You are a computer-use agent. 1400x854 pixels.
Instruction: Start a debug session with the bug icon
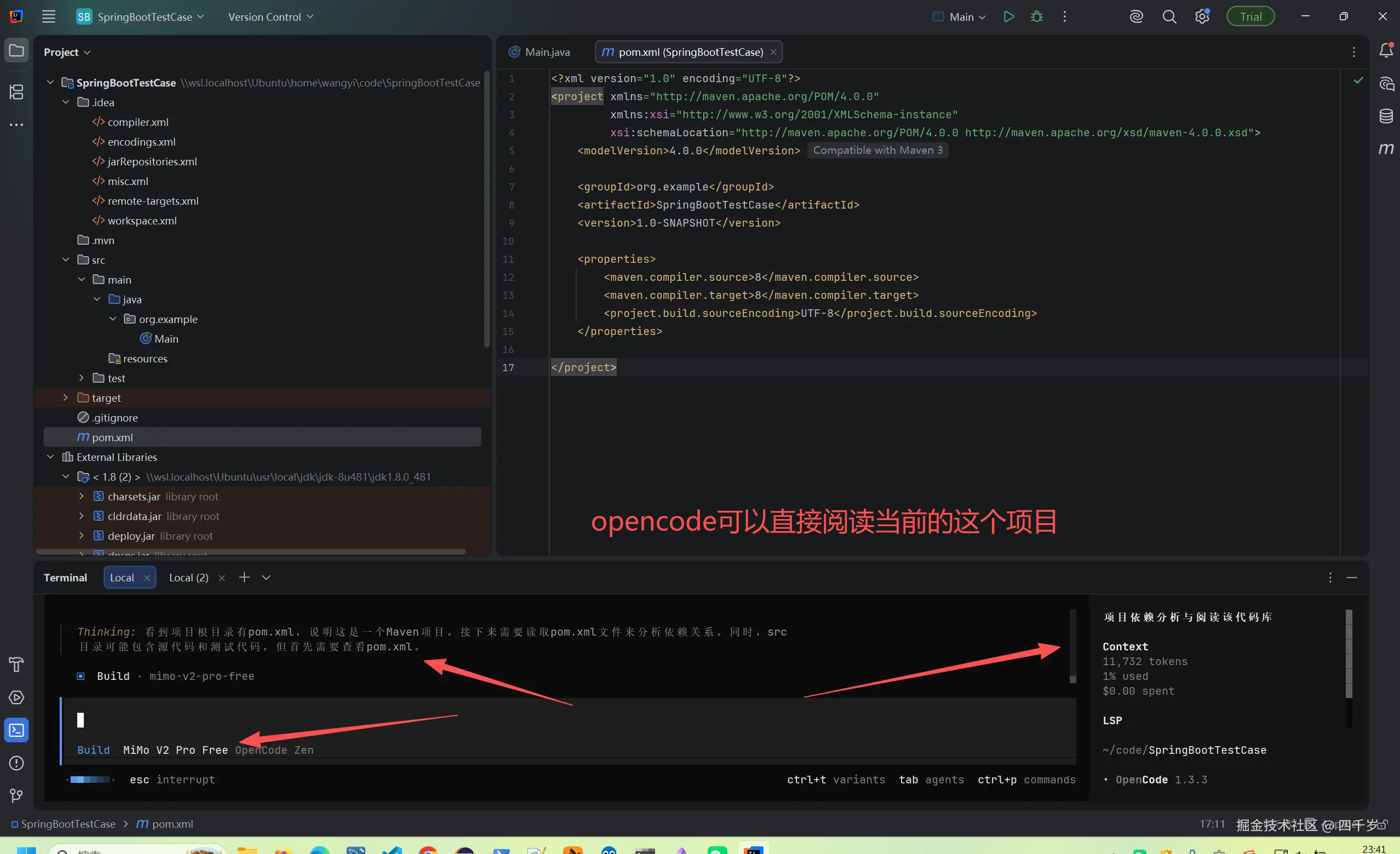click(x=1036, y=16)
